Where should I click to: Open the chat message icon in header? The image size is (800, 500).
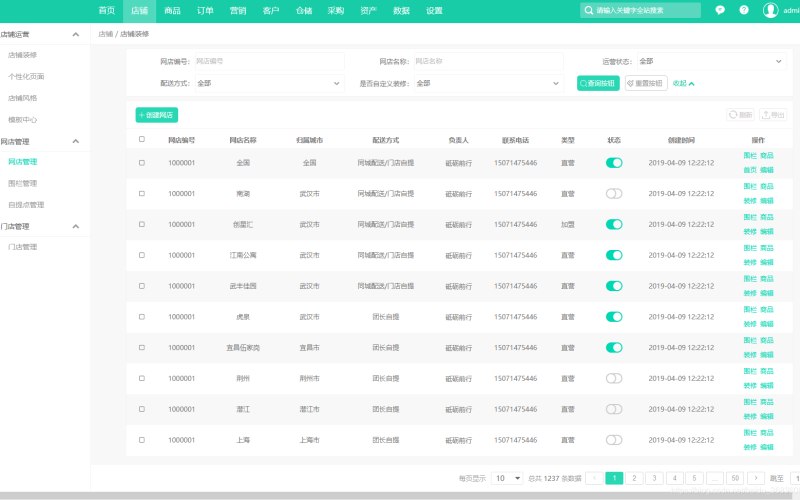pos(720,10)
